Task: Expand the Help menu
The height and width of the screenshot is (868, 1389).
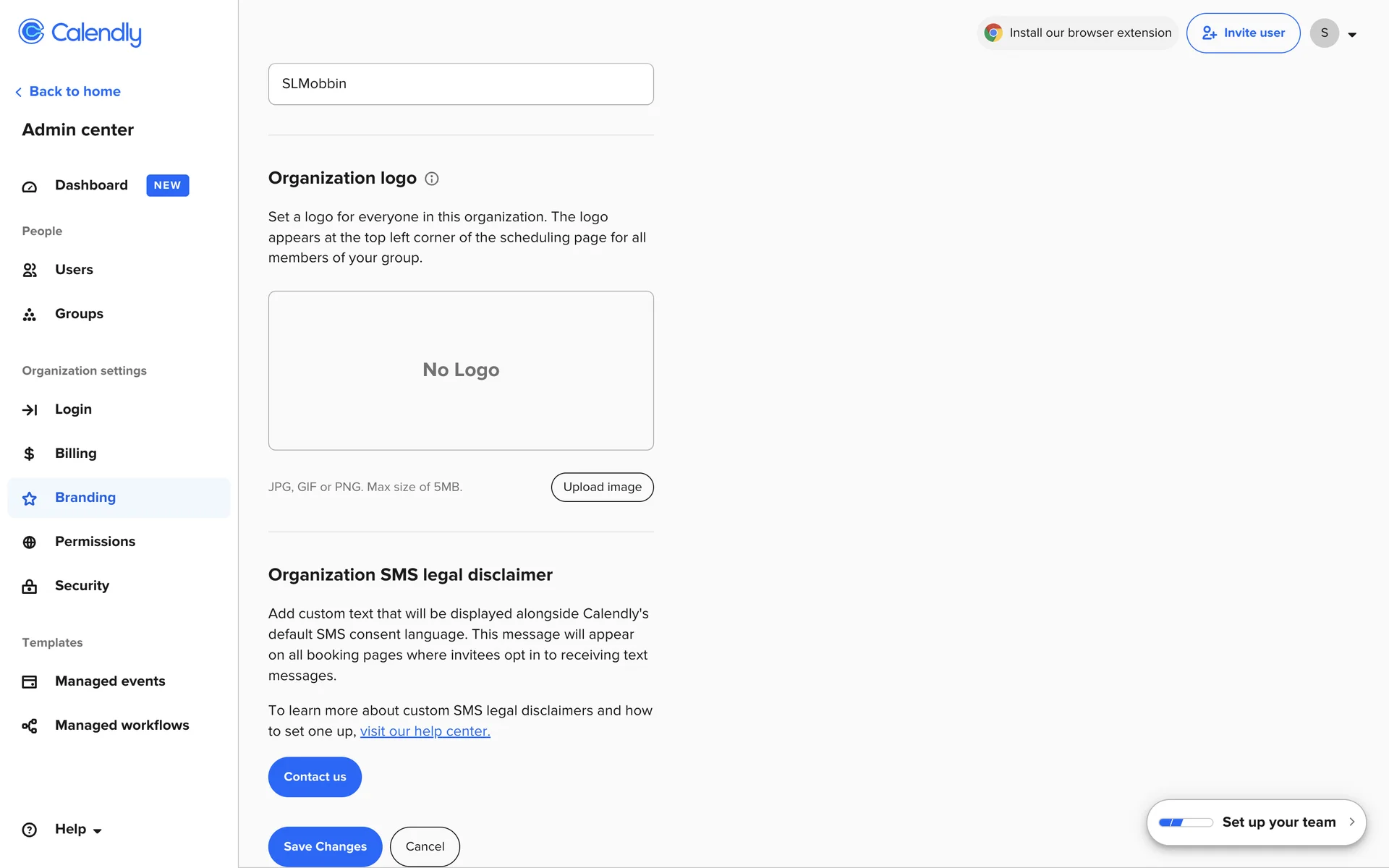Action: click(78, 830)
